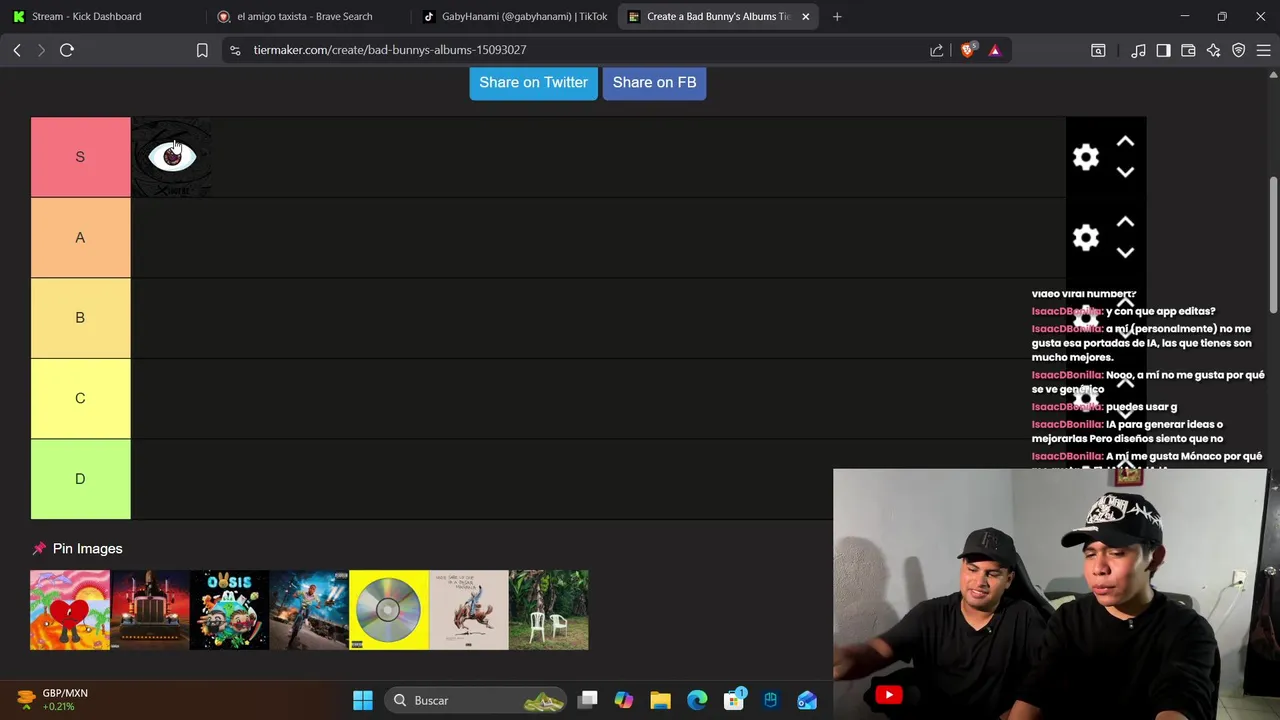Move A tier row down
This screenshot has height=720, width=1280.
(1125, 252)
